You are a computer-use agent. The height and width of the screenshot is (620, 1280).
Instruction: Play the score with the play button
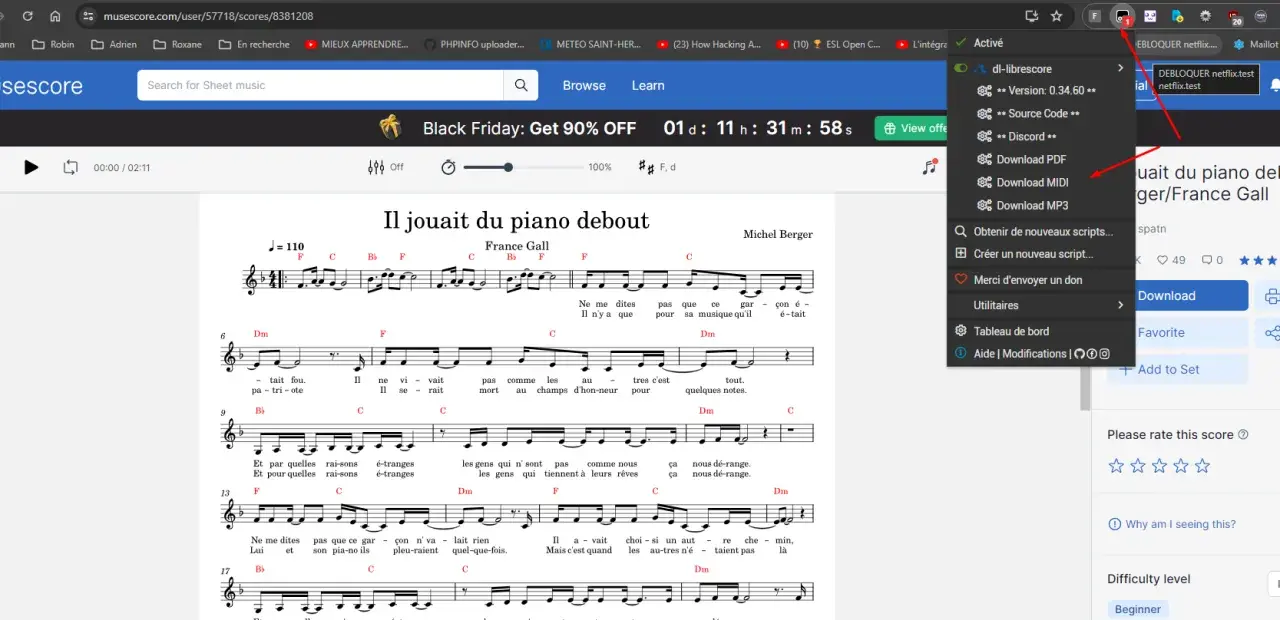coord(31,167)
